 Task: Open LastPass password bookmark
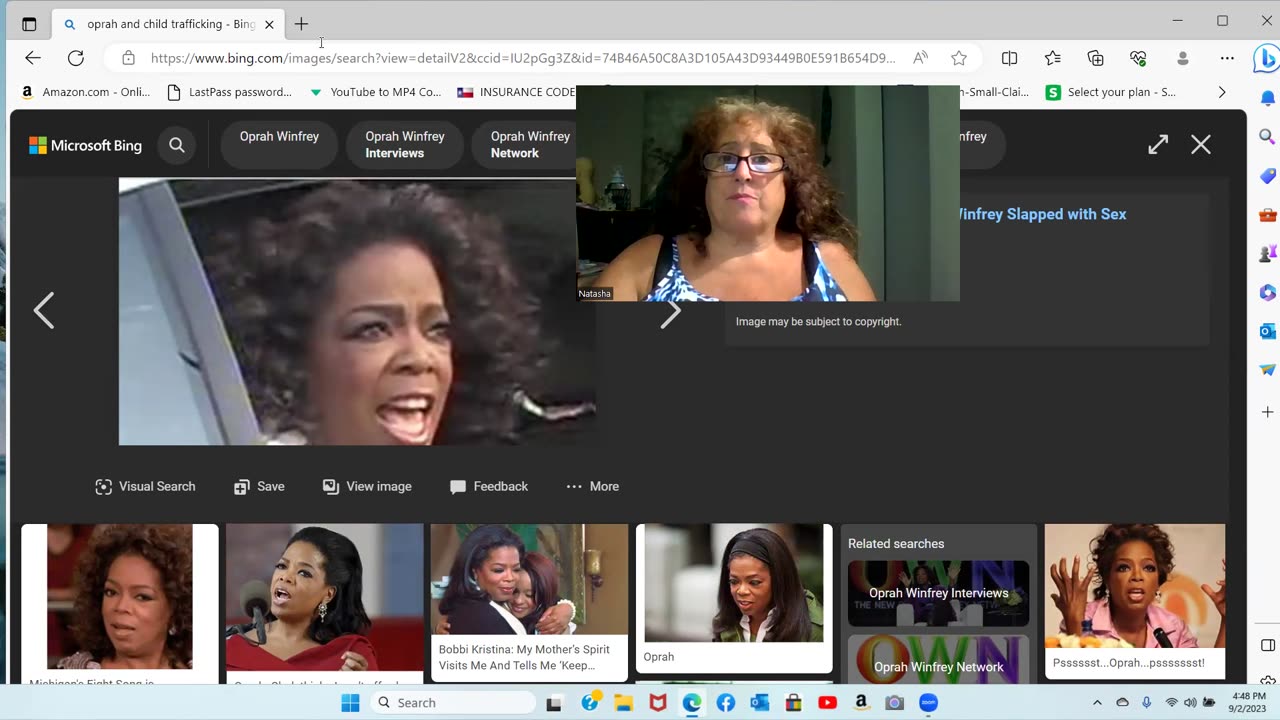[x=229, y=92]
